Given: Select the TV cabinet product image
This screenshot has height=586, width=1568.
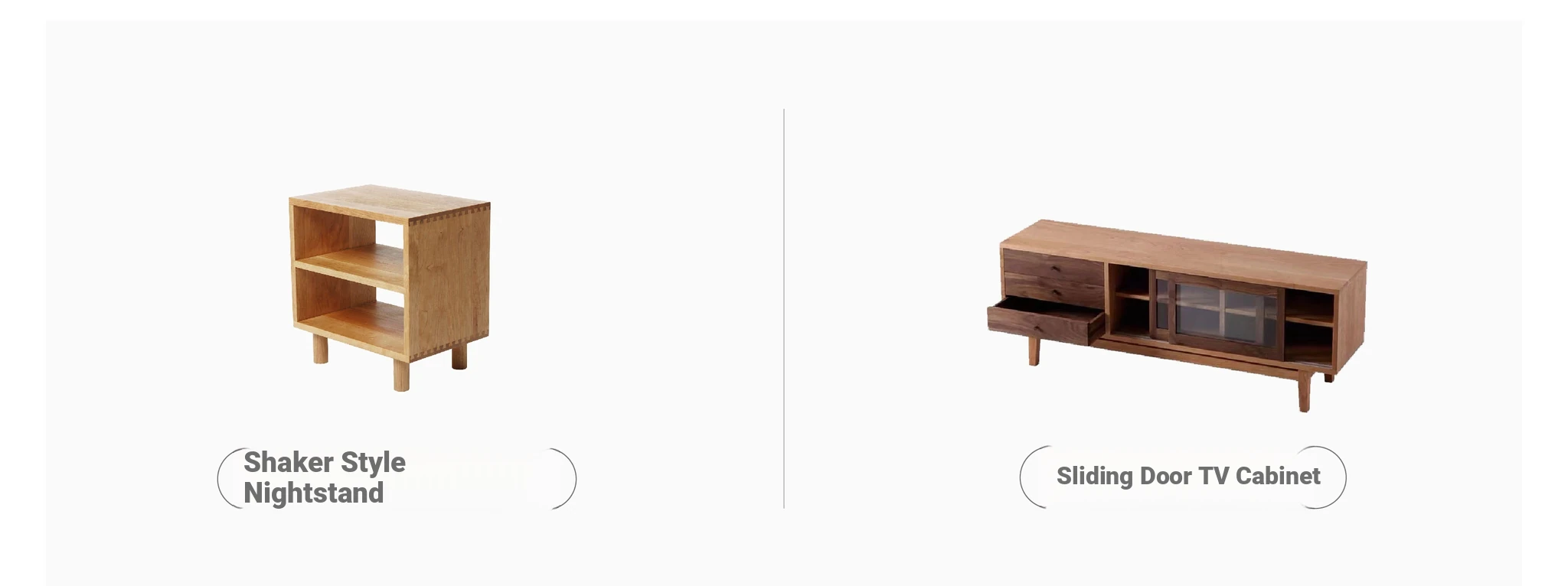Looking at the screenshot, I should pos(1177,316).
